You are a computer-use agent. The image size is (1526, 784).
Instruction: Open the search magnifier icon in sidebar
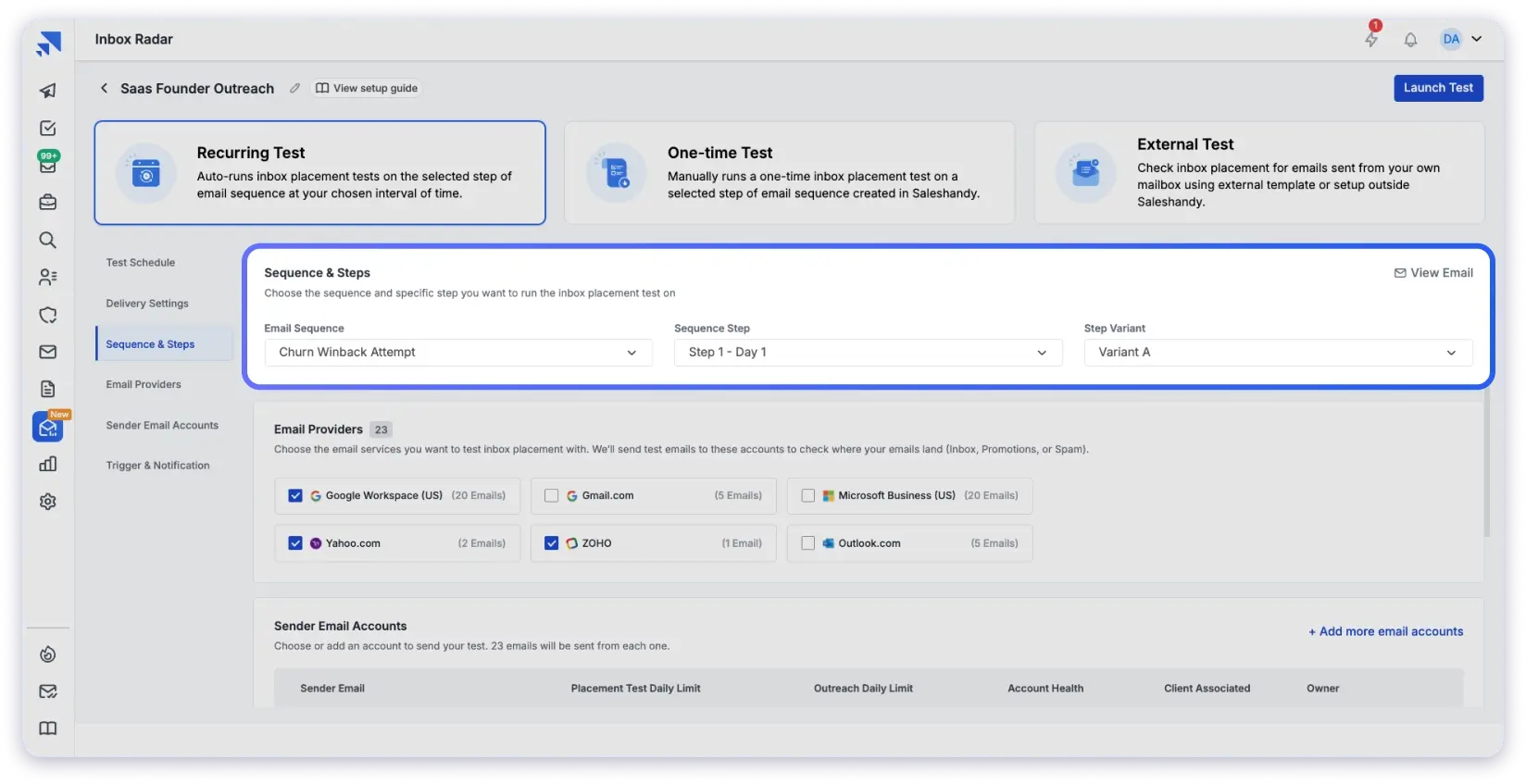point(48,241)
